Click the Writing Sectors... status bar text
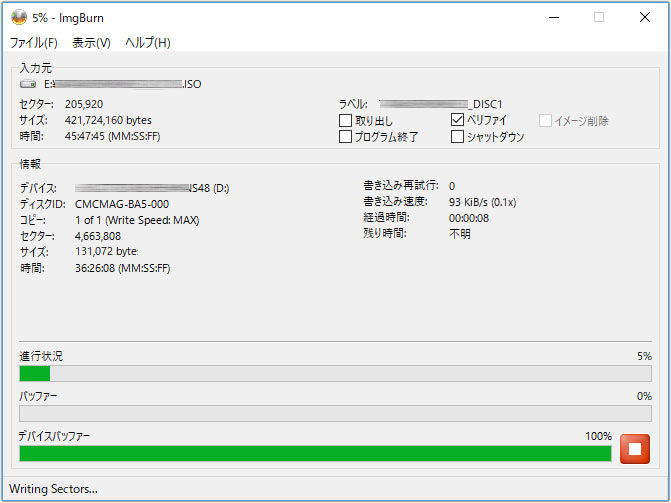Image resolution: width=671 pixels, height=503 pixels. [x=53, y=488]
